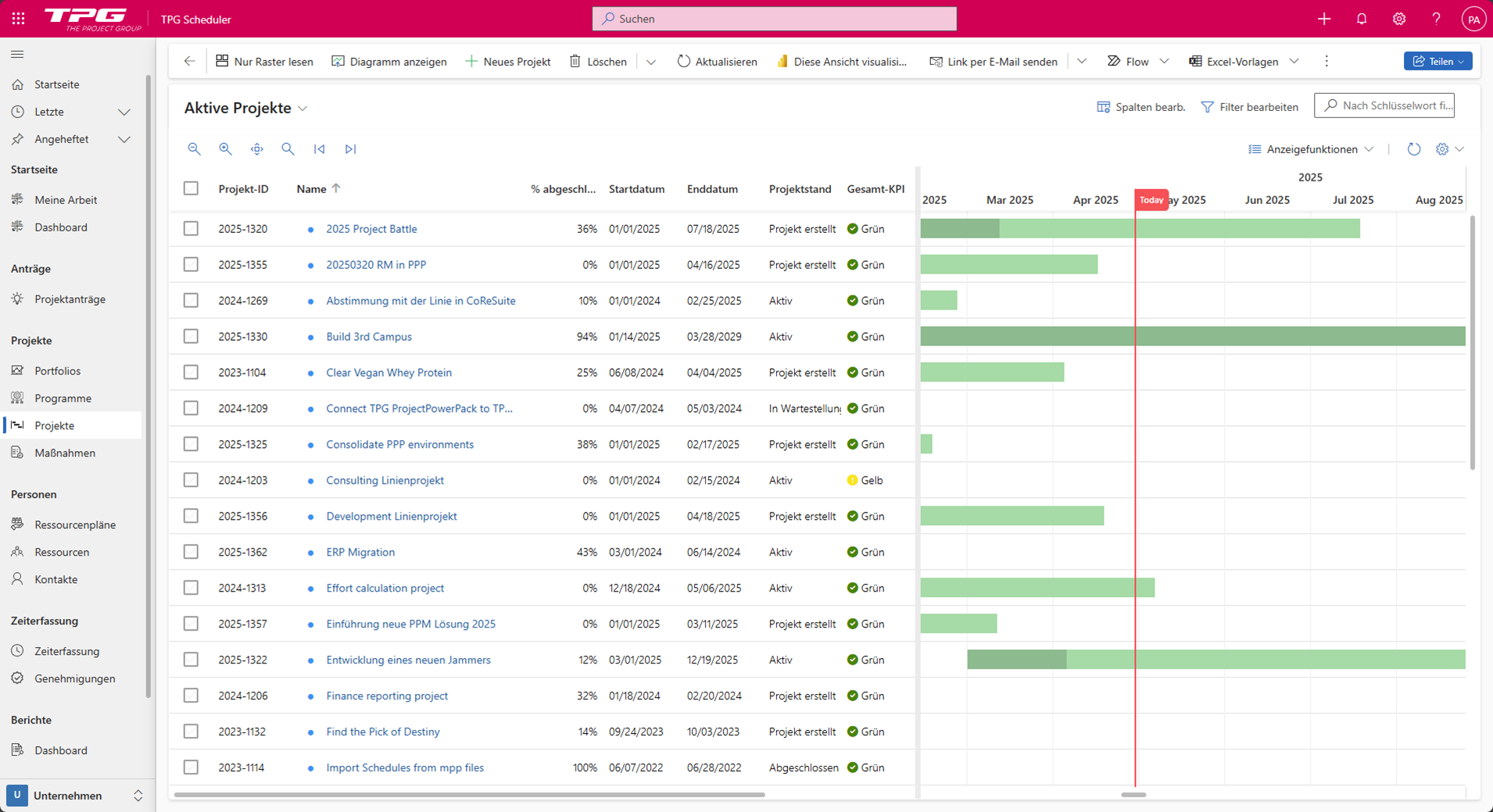
Task: Jump to the timeline start arrow icon
Action: pos(319,148)
